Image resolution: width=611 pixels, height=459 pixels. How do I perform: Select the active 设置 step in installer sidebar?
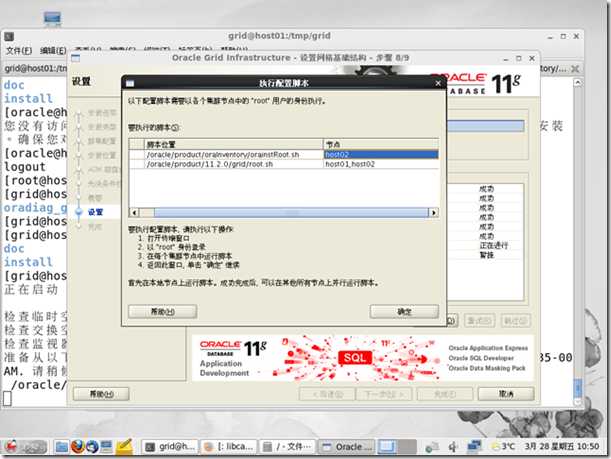click(95, 212)
